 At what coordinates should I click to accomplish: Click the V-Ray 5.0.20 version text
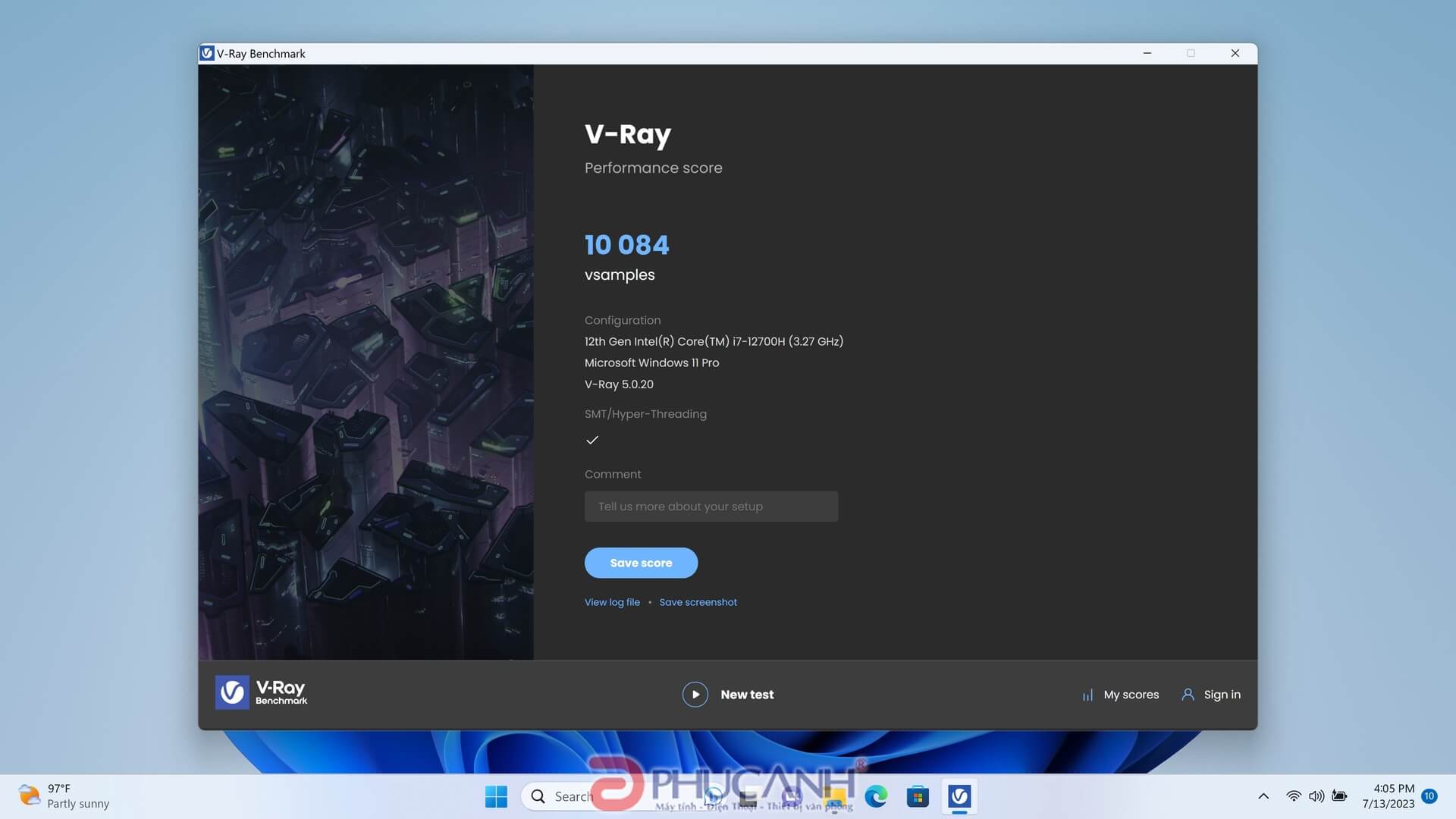click(619, 384)
